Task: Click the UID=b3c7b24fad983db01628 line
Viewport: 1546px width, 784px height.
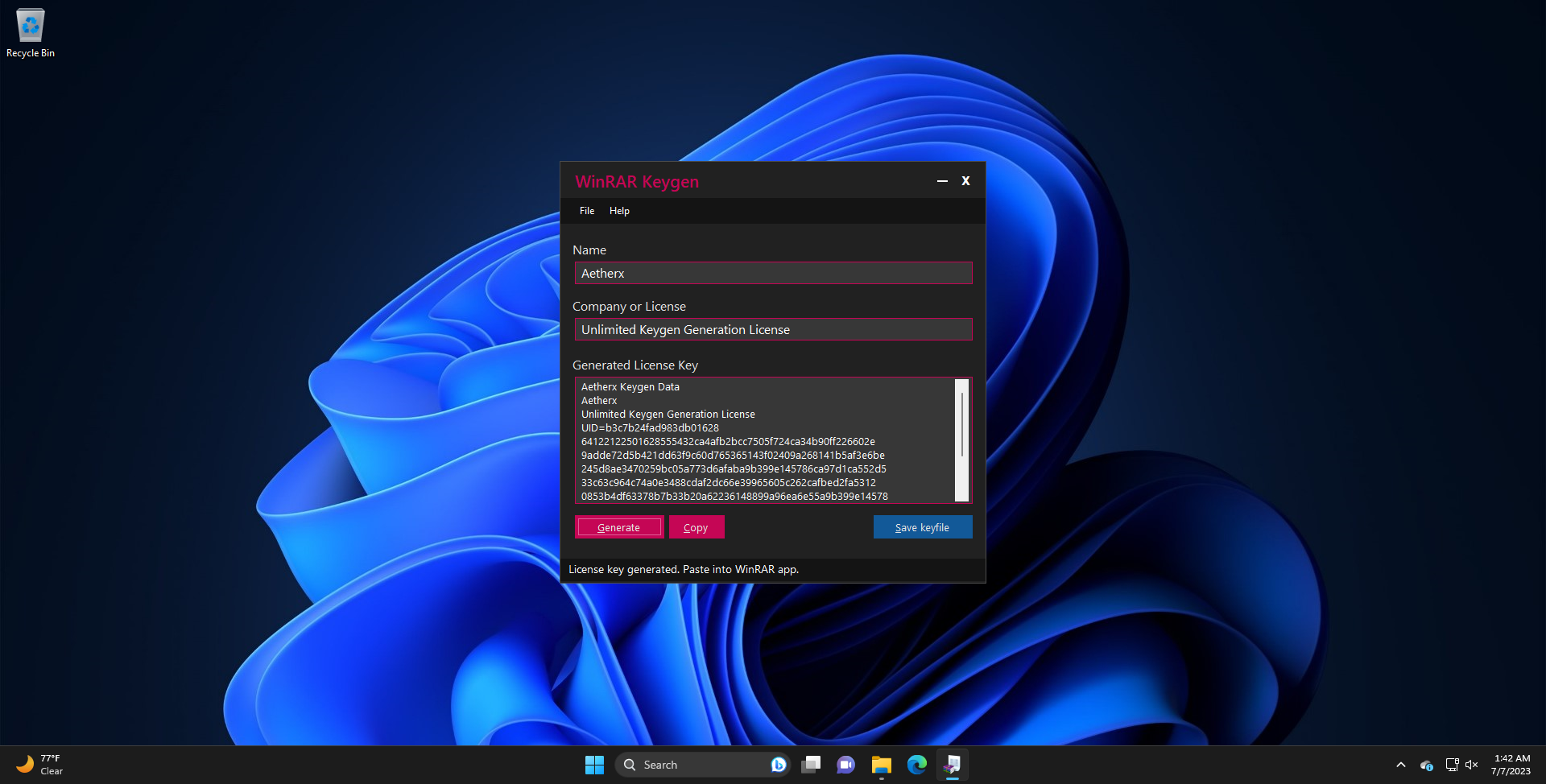Action: coord(651,428)
